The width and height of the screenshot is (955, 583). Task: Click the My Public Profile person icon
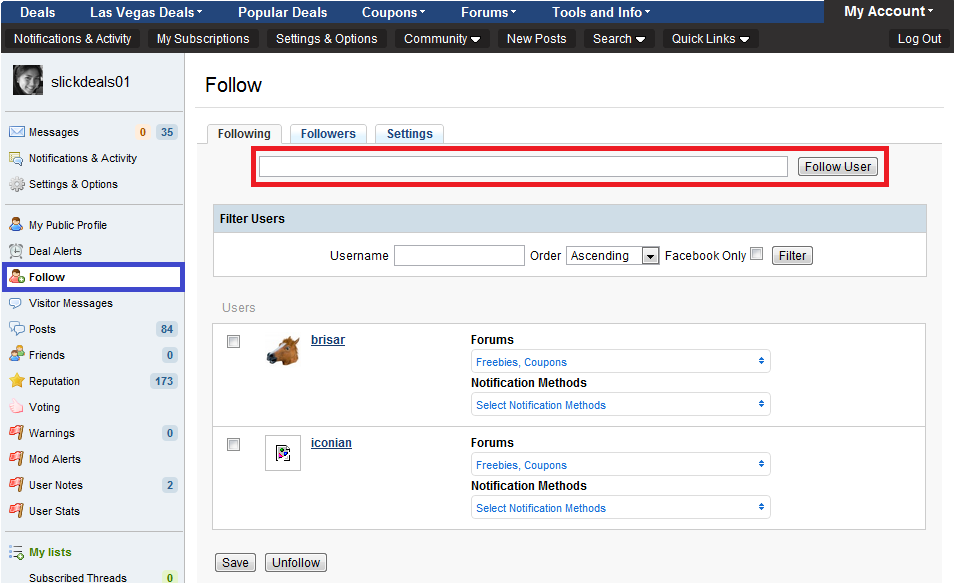click(x=16, y=225)
